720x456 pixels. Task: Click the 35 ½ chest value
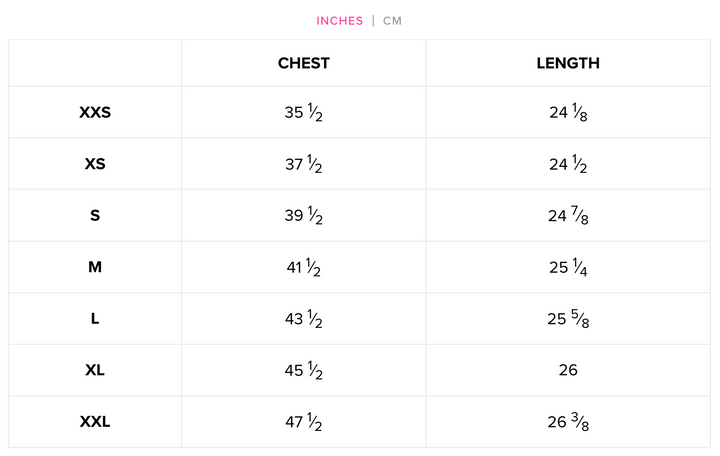303,113
